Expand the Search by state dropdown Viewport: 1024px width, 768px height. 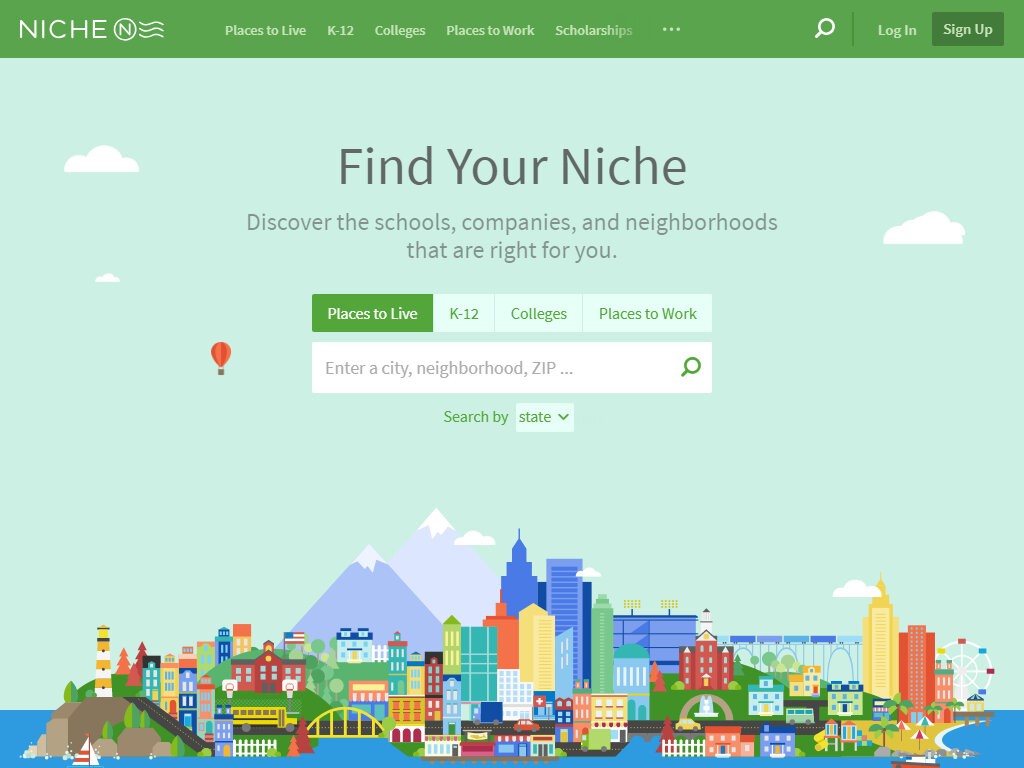(x=545, y=417)
